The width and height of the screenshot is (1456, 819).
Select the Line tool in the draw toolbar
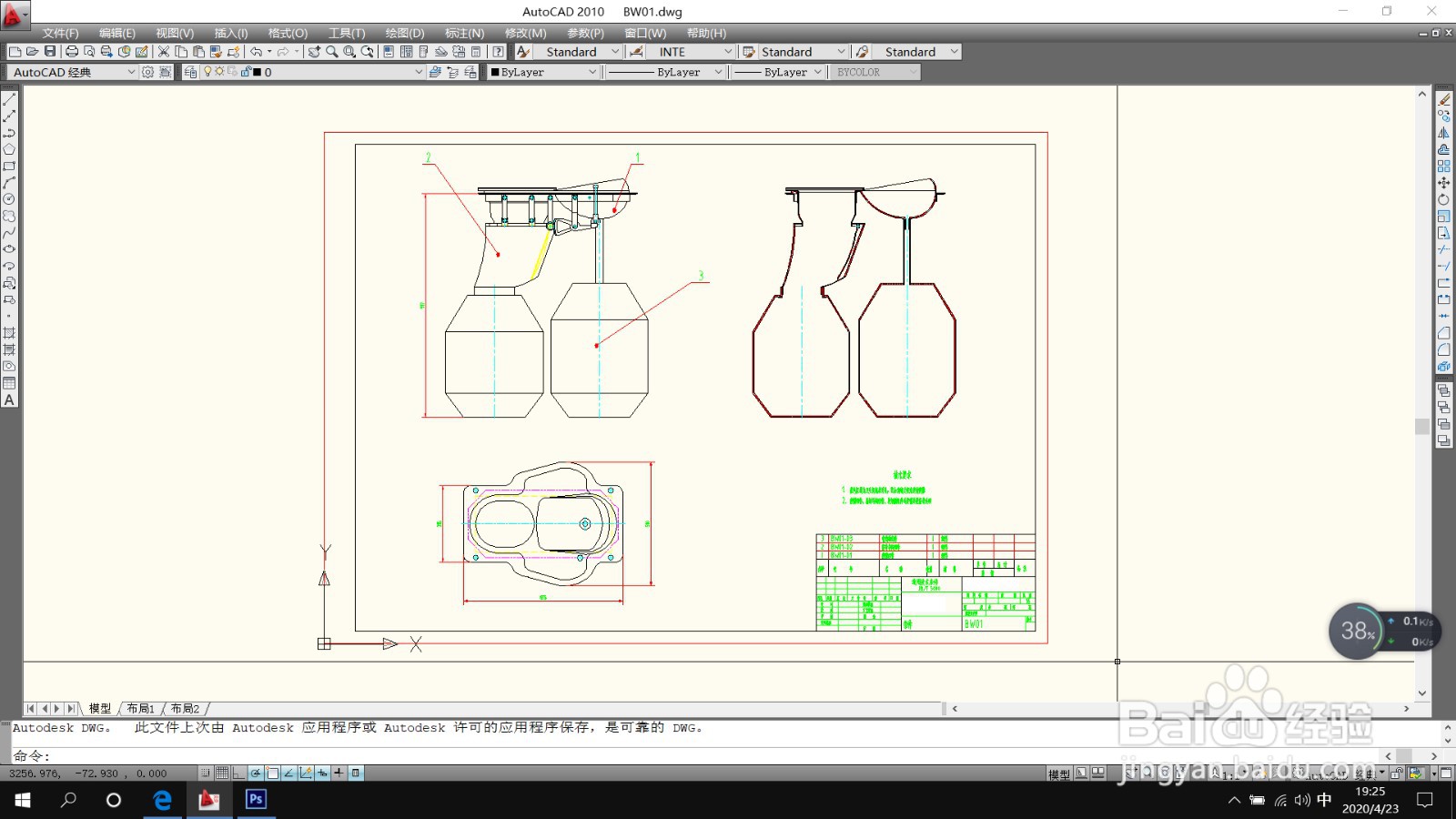(9, 99)
